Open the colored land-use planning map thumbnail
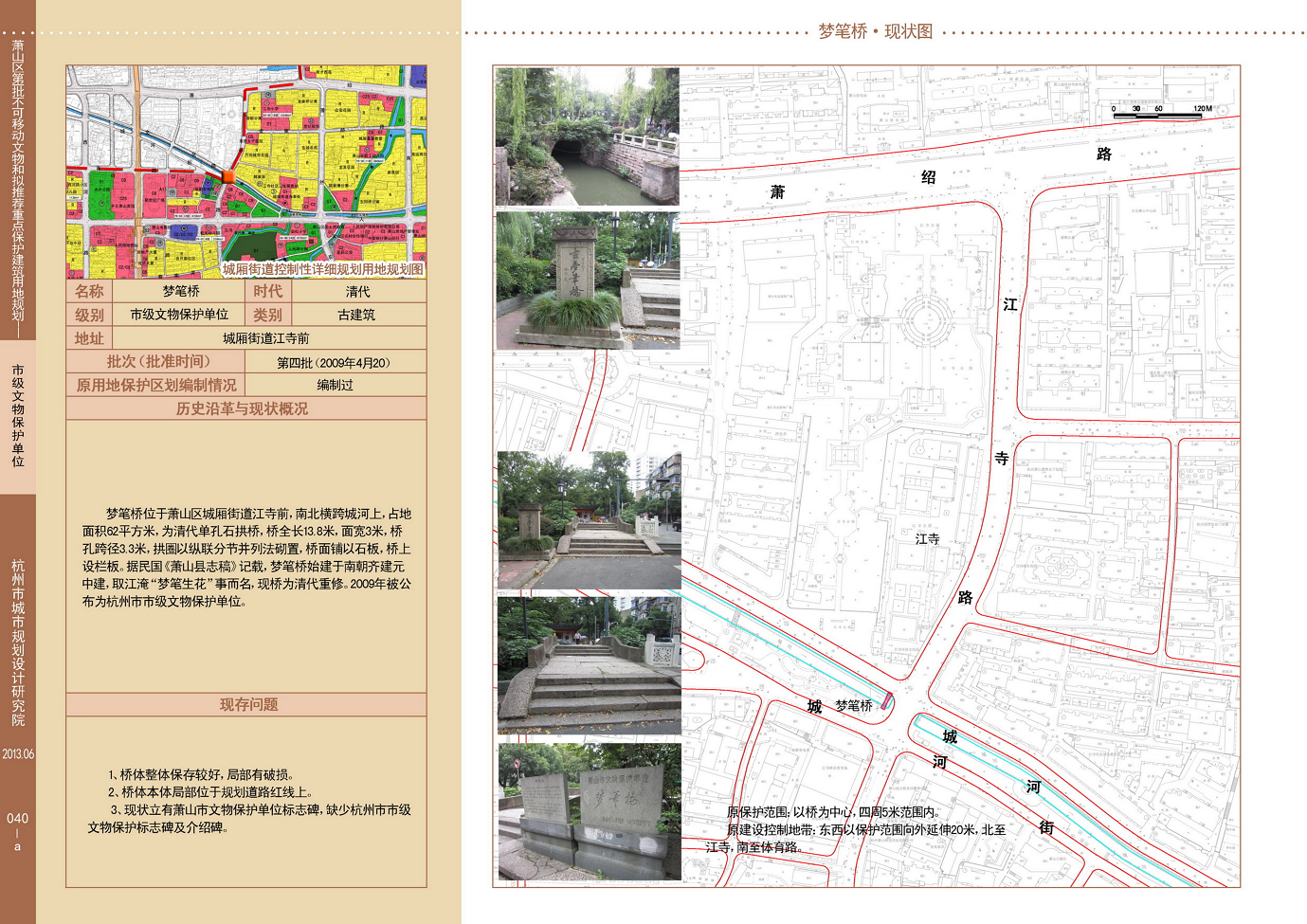This screenshot has height=924, width=1307. (x=246, y=172)
